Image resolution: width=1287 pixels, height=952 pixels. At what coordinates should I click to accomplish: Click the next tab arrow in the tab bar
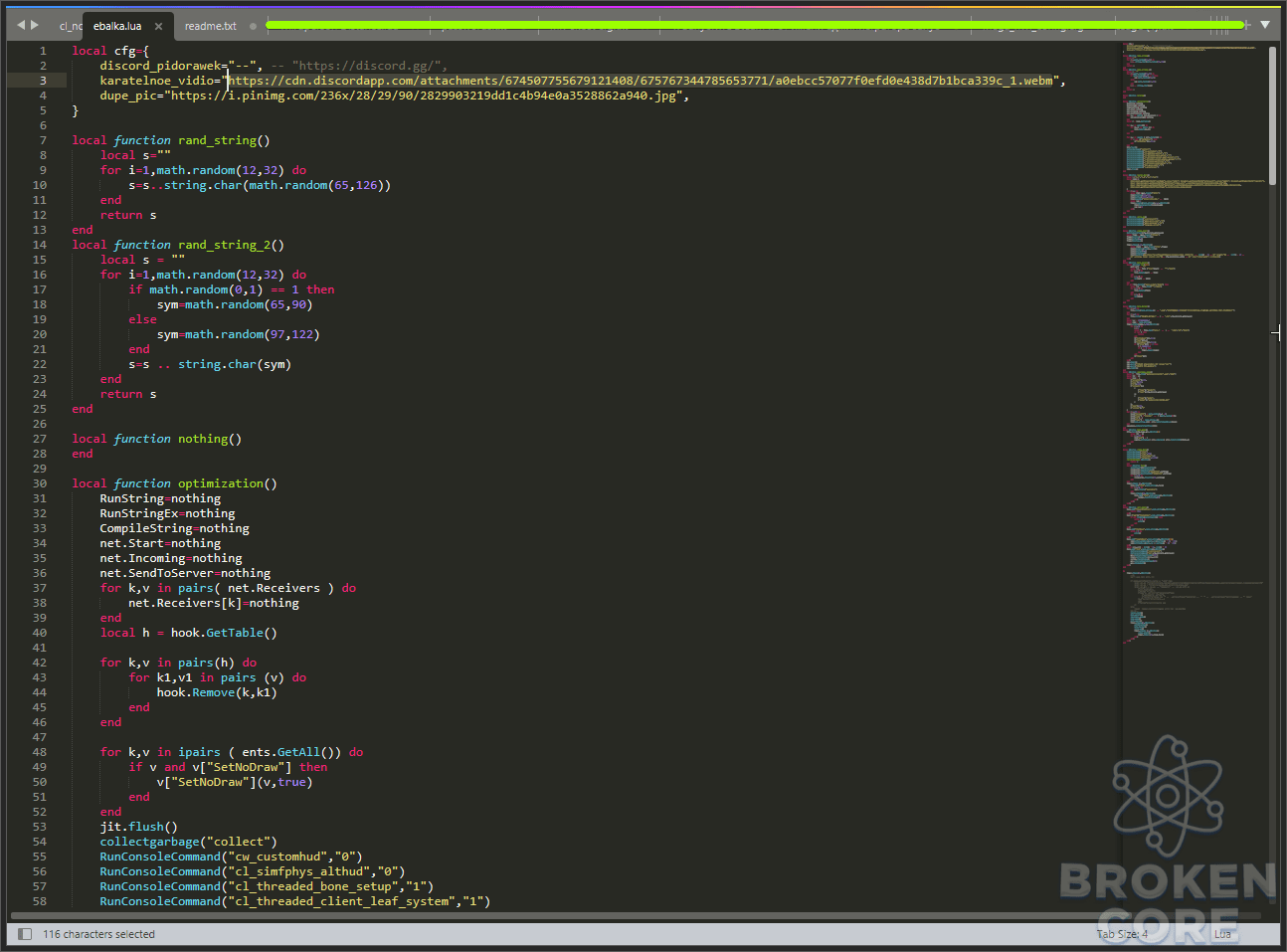click(x=35, y=25)
